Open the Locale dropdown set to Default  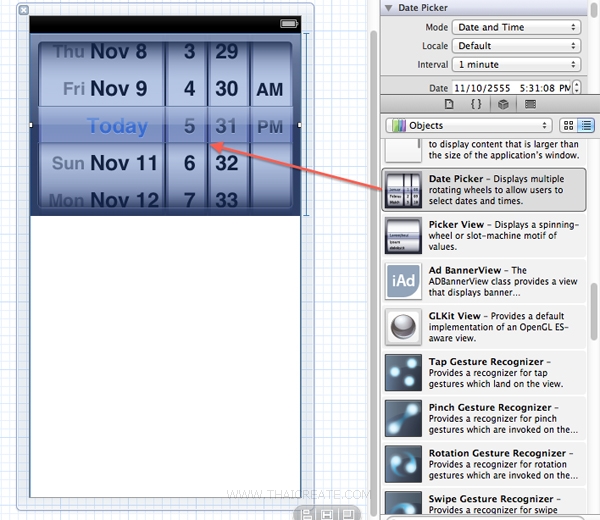tap(516, 46)
